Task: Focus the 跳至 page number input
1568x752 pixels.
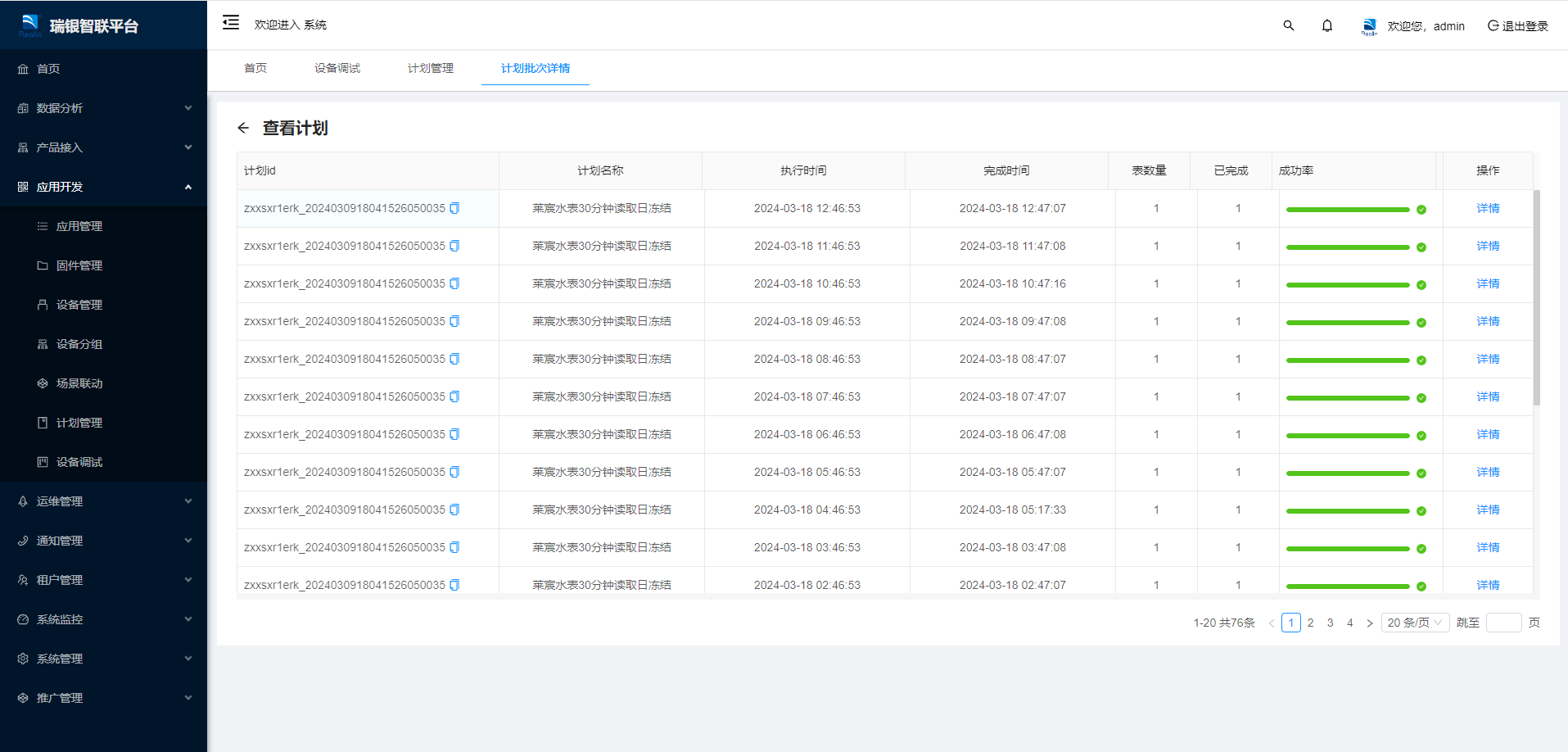Action: 1503,623
